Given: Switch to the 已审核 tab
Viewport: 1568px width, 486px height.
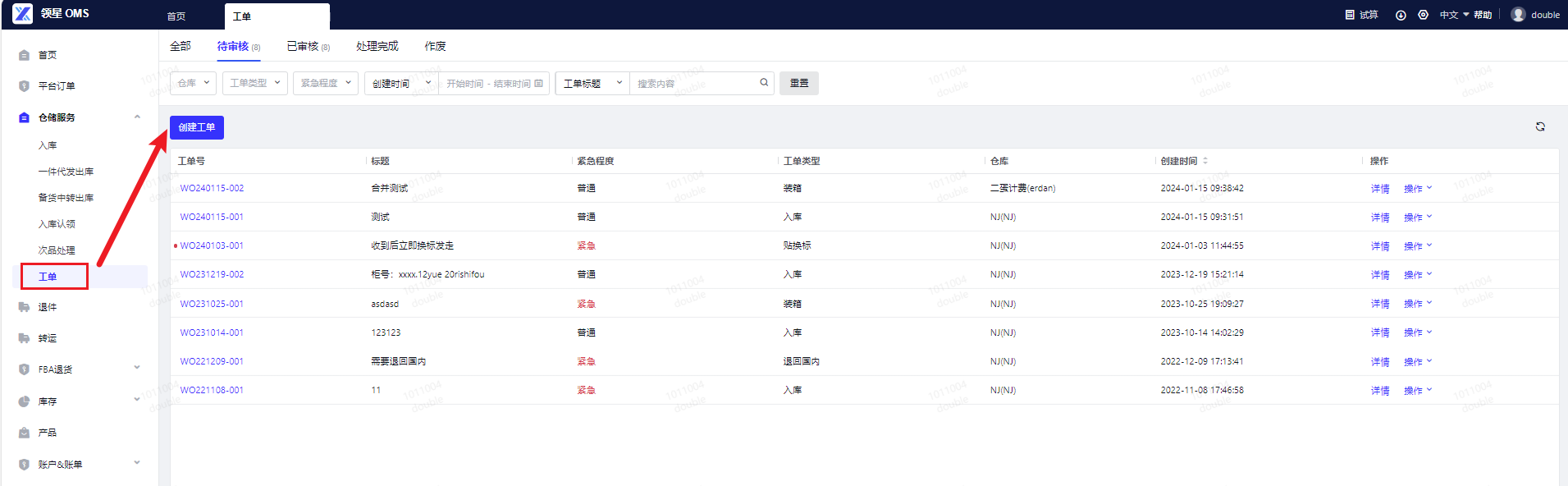Looking at the screenshot, I should (309, 46).
